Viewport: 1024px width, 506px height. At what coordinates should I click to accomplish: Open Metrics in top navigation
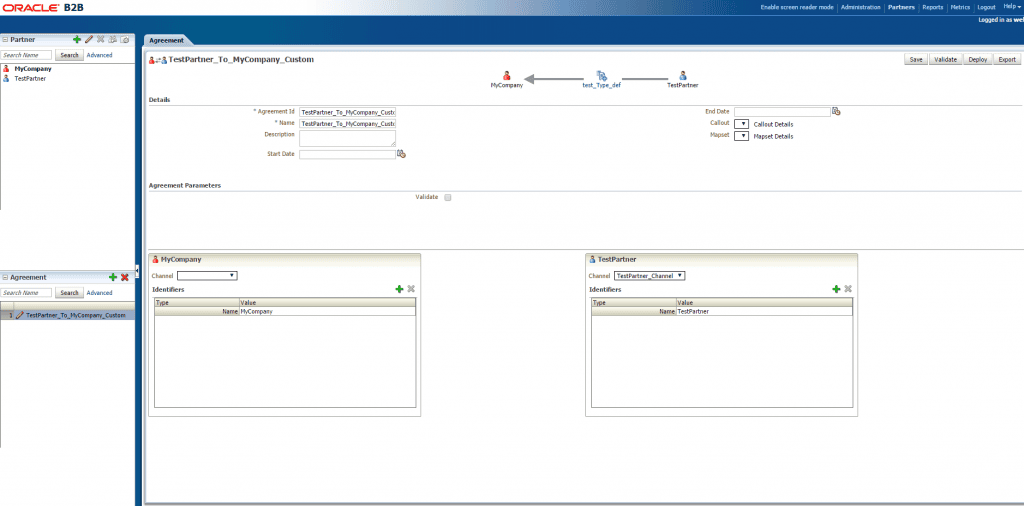pos(960,7)
